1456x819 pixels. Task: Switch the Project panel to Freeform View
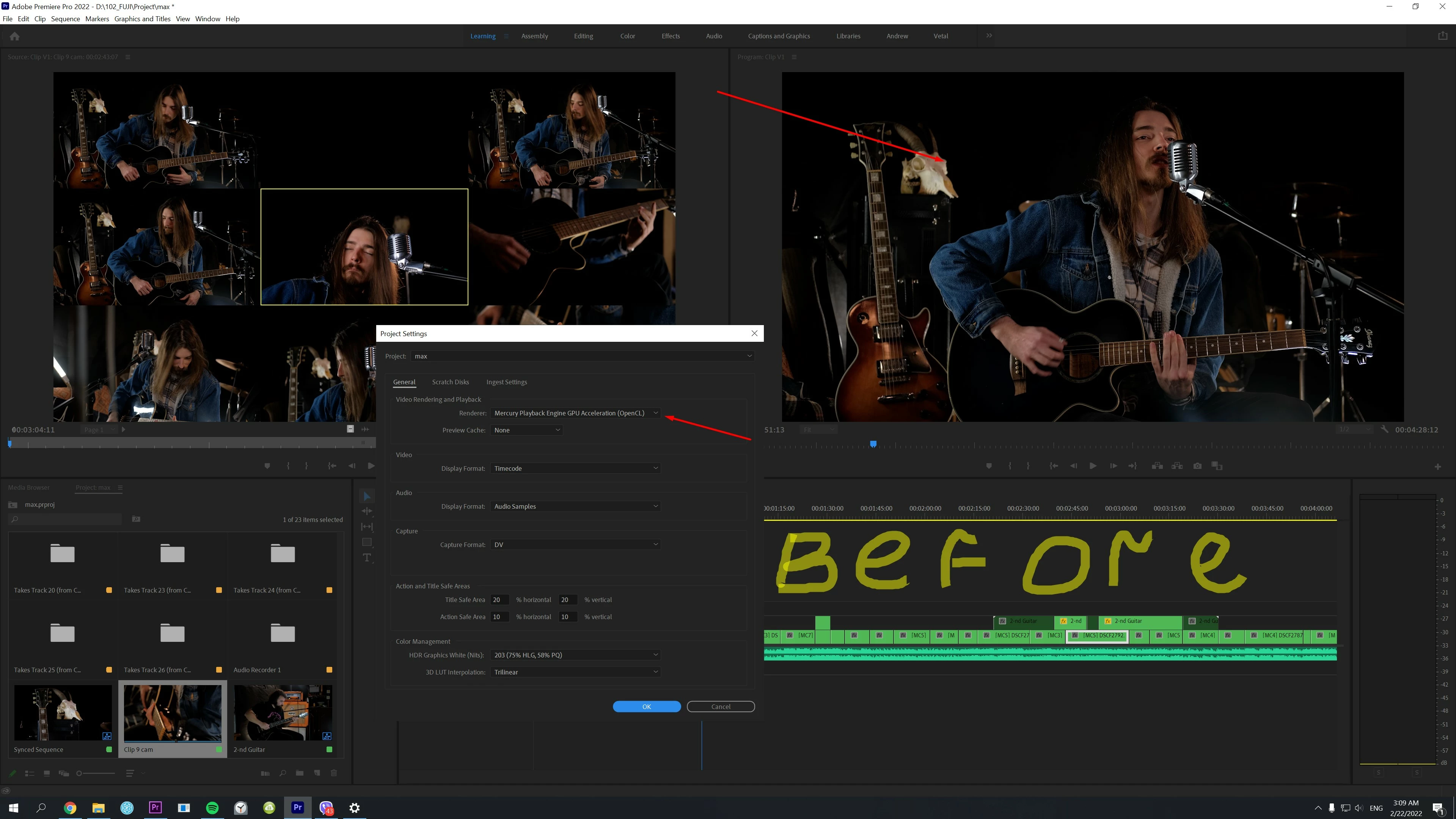(x=63, y=773)
